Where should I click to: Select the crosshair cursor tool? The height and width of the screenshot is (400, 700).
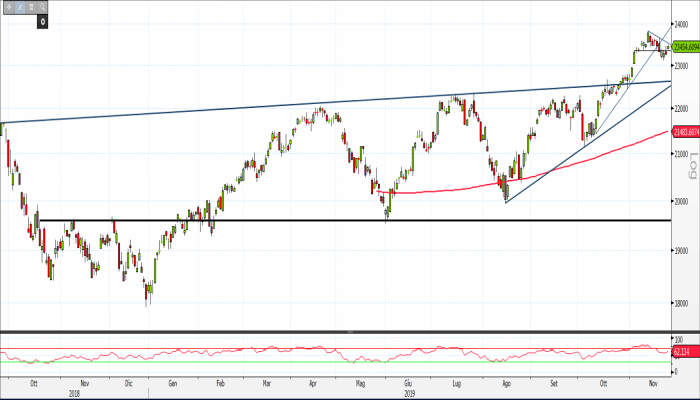coord(8,7)
